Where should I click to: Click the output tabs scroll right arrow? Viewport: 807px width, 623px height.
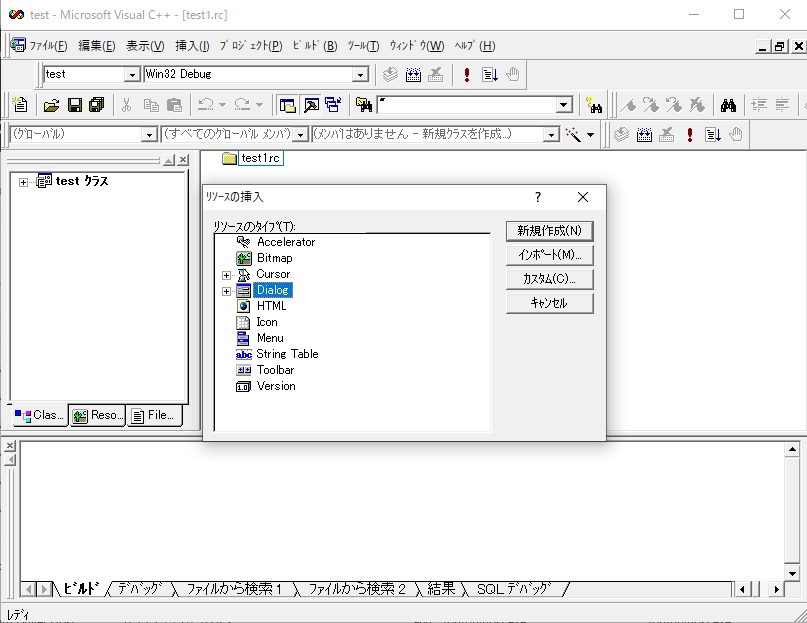(x=776, y=589)
